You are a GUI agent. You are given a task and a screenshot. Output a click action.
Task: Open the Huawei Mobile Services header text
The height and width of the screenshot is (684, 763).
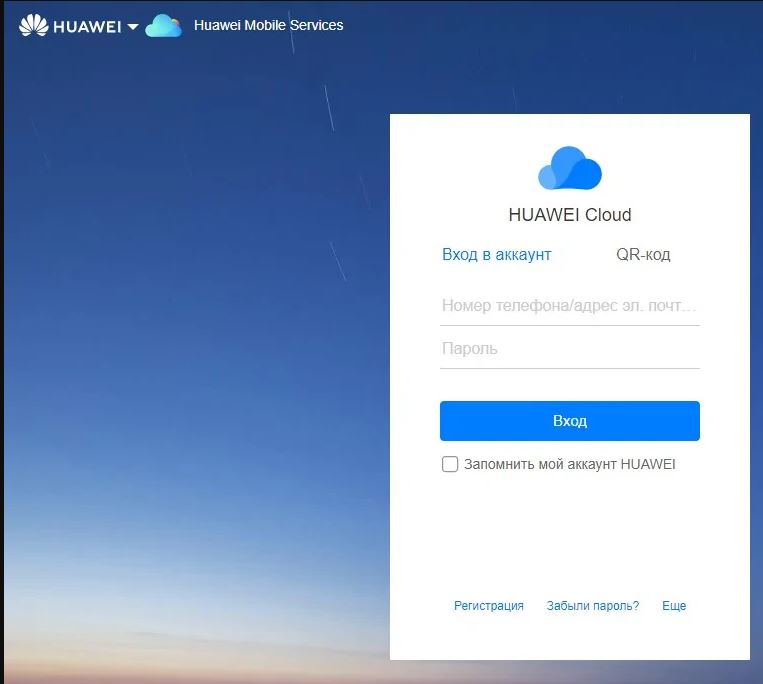269,25
